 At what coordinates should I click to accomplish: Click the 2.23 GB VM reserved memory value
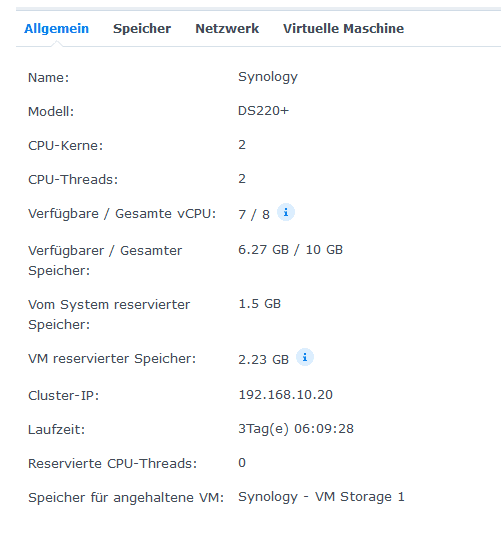coord(263,360)
